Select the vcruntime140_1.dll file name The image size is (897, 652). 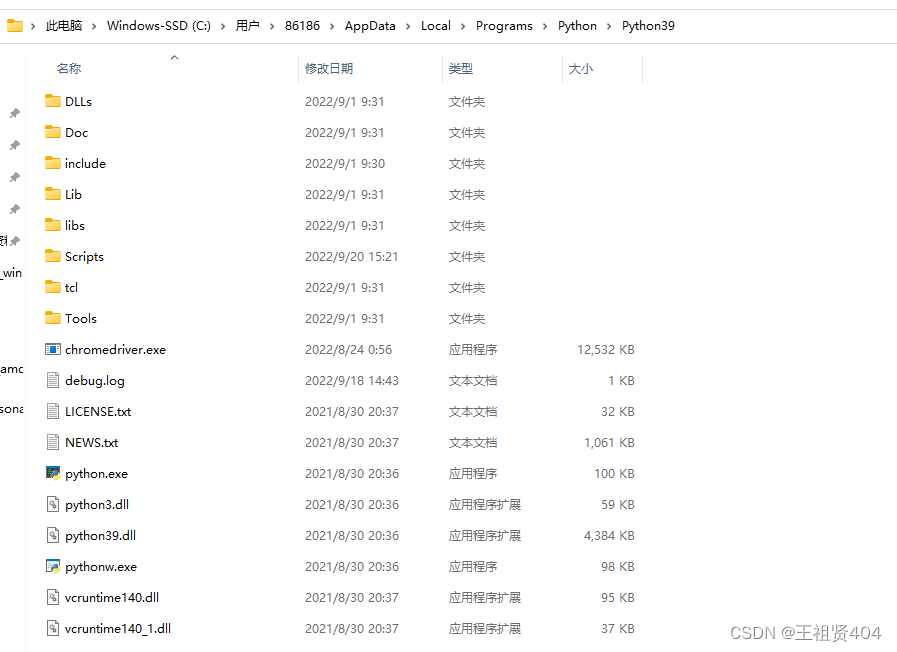point(118,628)
